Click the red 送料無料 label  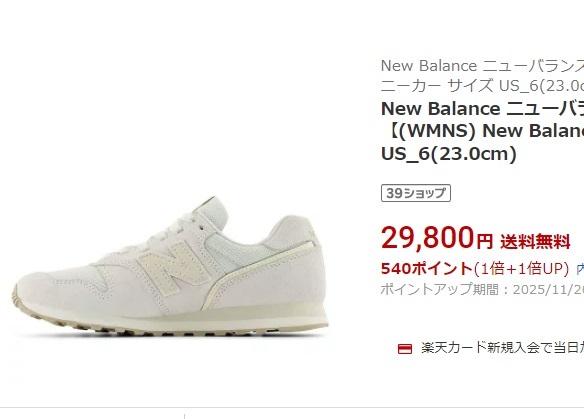[x=535, y=242]
